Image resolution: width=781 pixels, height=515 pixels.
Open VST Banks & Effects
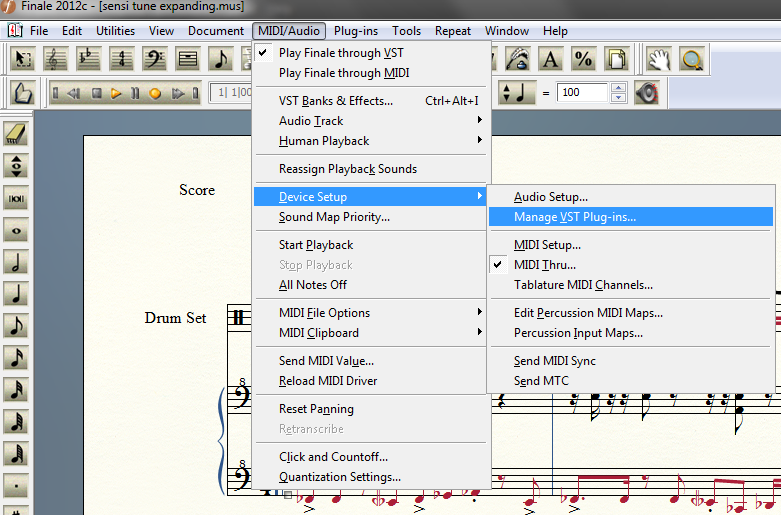pos(371,101)
